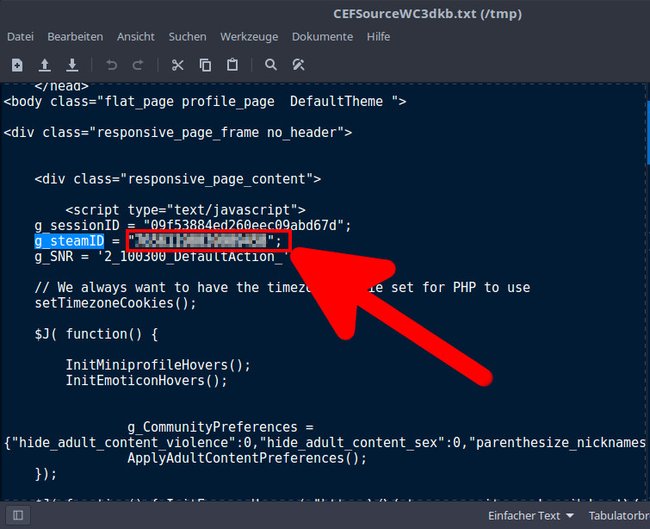Click the open file upload-arrow icon
The height and width of the screenshot is (529, 650).
[x=45, y=65]
